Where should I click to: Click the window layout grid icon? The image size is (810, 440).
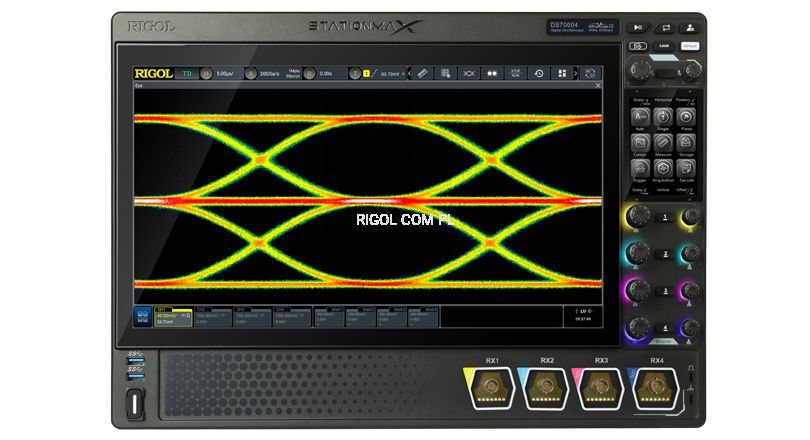(x=563, y=73)
